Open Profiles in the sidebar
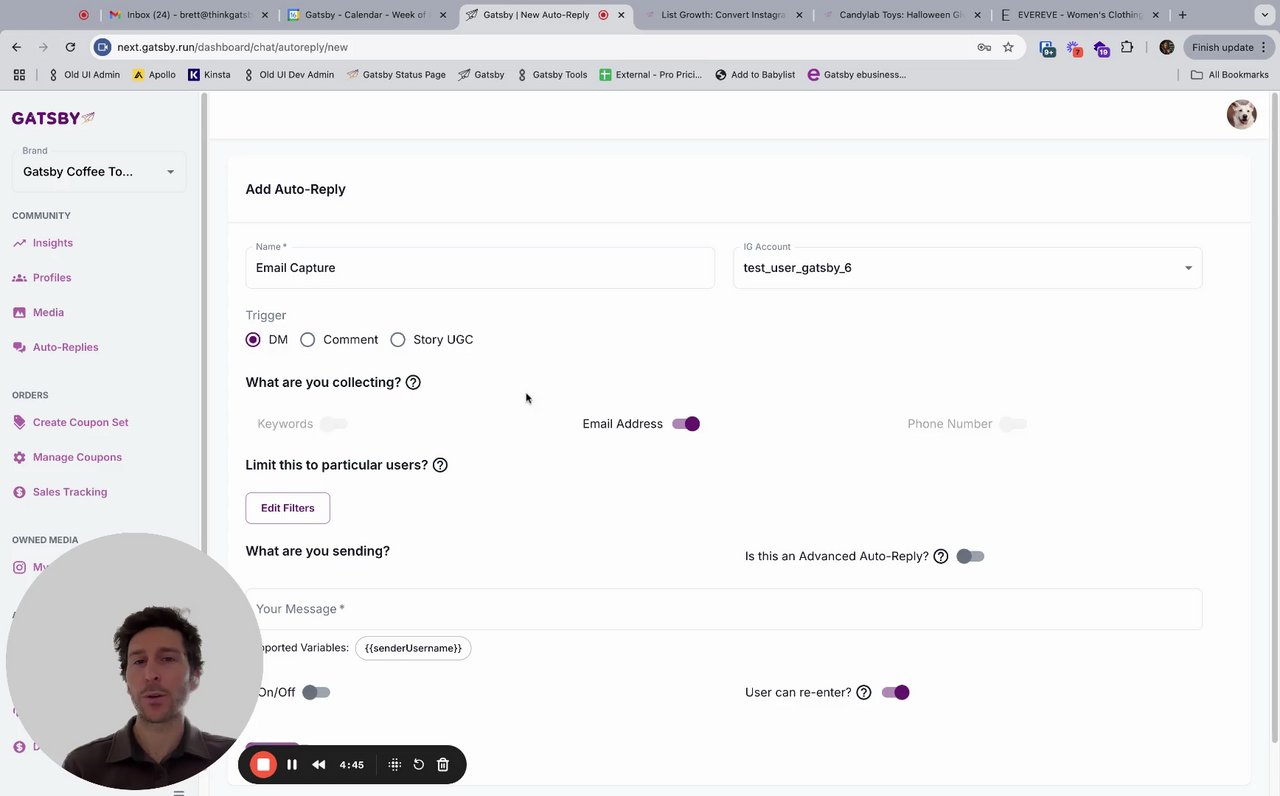Viewport: 1280px width, 796px height. tap(42, 278)
